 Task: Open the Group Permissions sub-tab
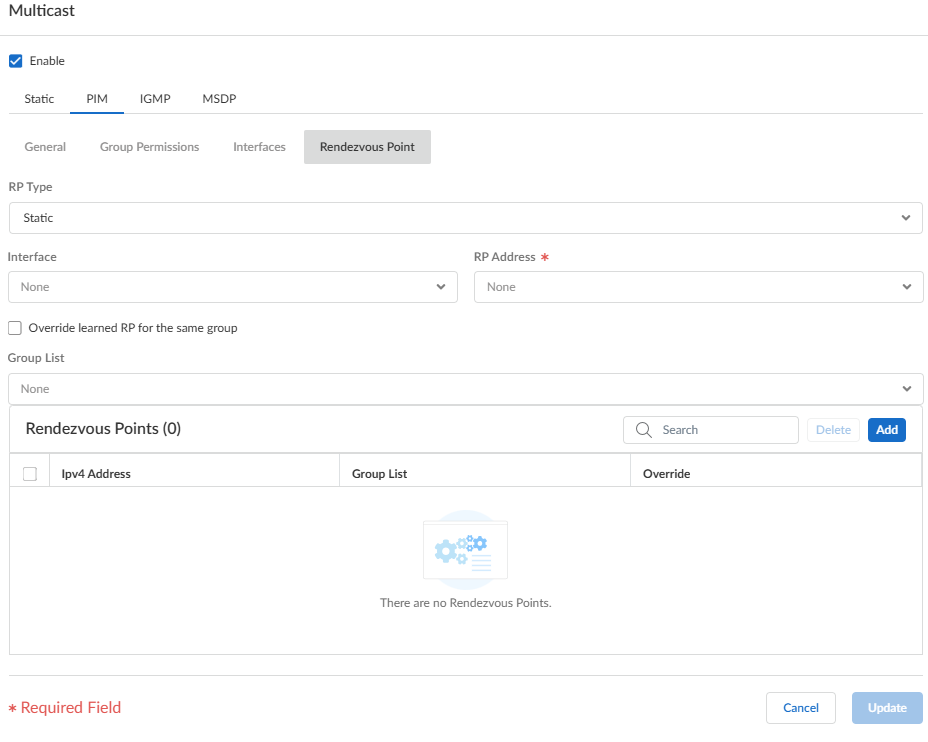click(x=149, y=147)
